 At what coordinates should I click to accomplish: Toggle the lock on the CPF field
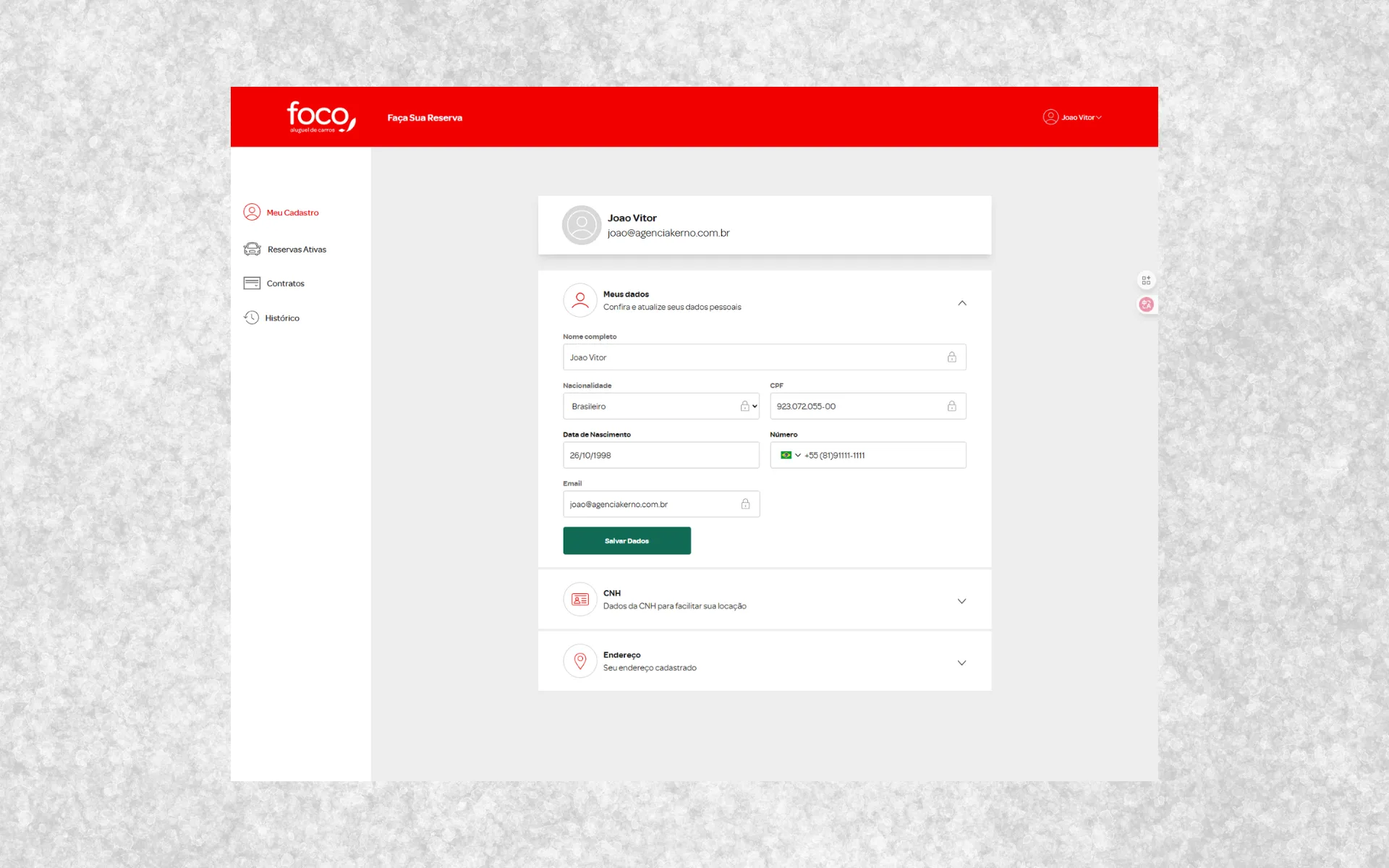[x=952, y=406]
